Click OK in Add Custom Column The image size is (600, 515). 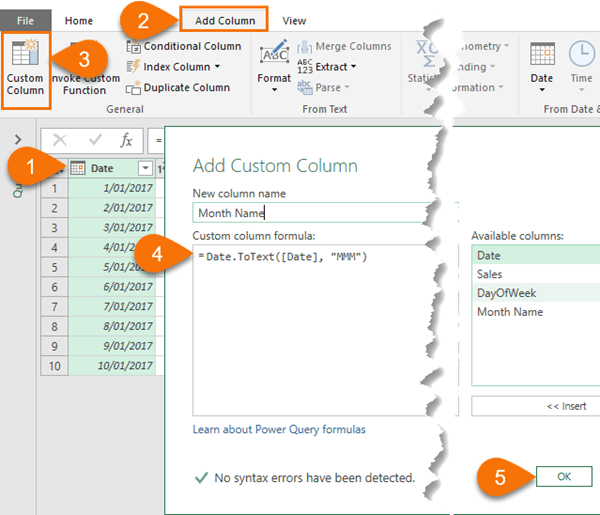564,476
